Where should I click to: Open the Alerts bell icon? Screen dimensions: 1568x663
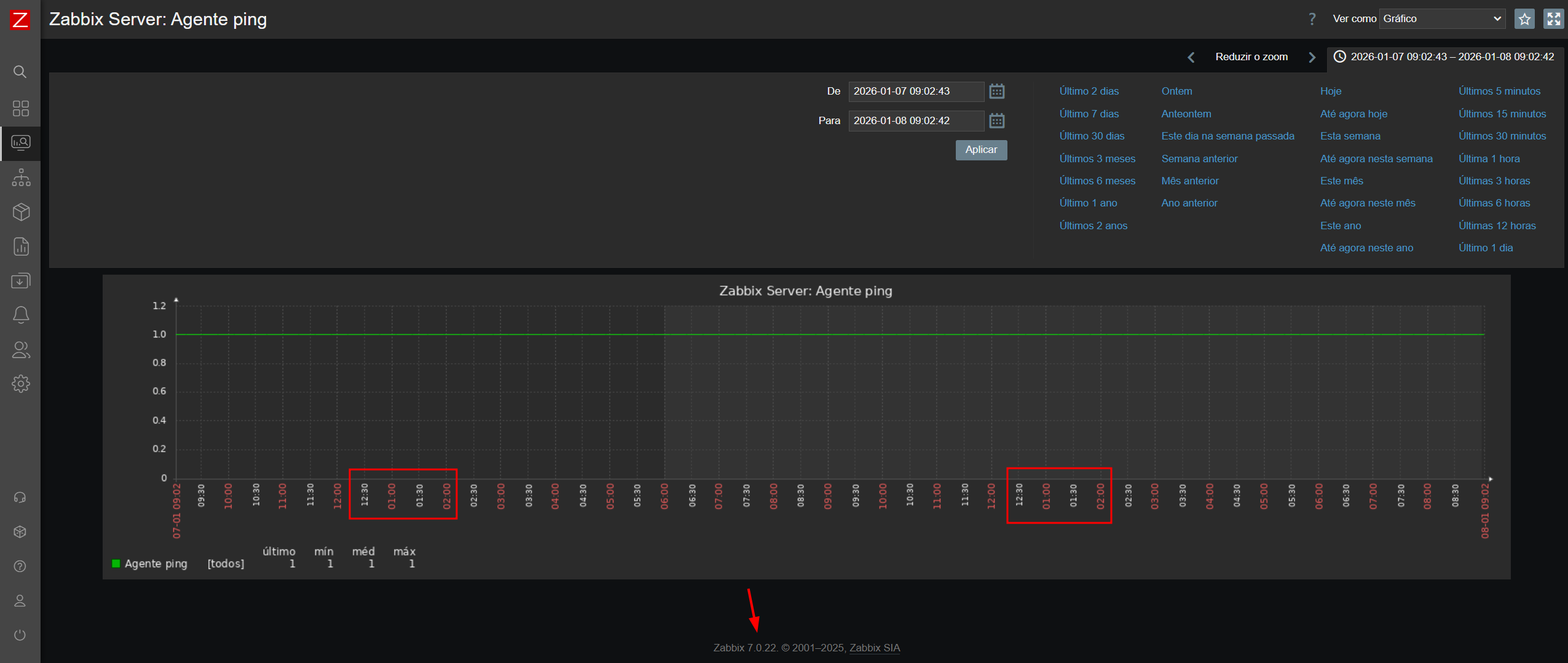click(21, 315)
